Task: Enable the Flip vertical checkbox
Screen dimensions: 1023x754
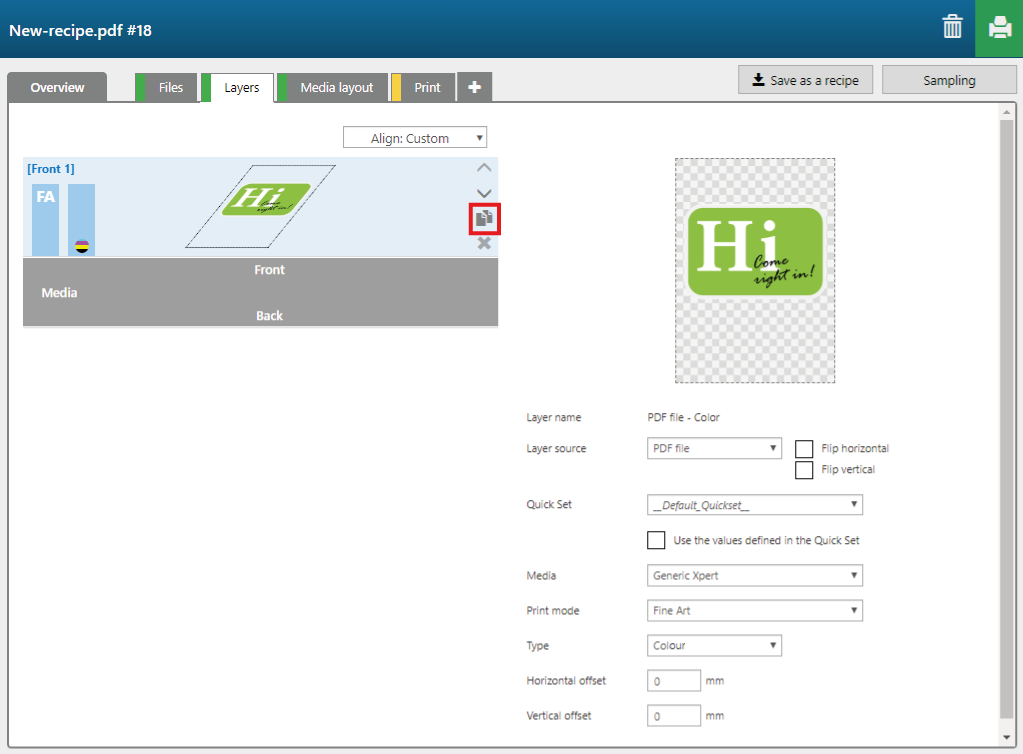Action: click(x=804, y=470)
